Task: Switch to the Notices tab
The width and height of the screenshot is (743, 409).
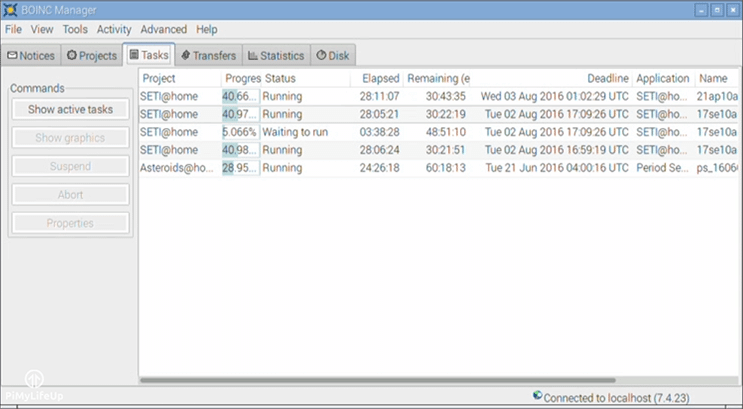Action: coord(31,55)
